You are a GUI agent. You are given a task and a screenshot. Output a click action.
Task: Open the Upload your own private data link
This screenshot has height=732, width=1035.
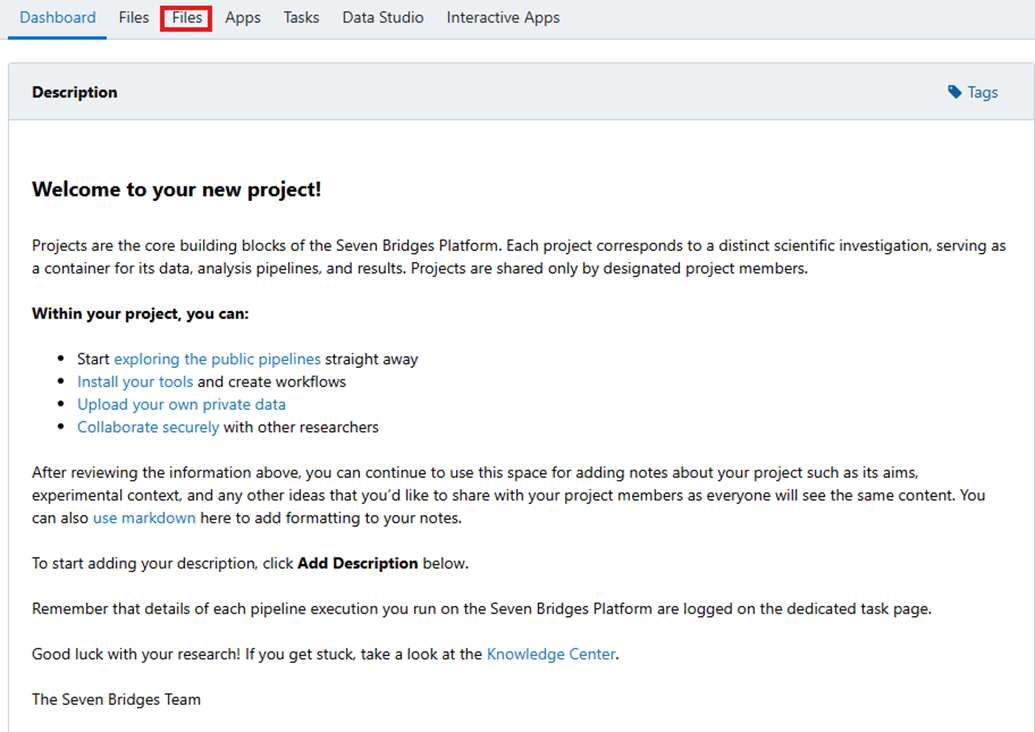pyautogui.click(x=181, y=404)
